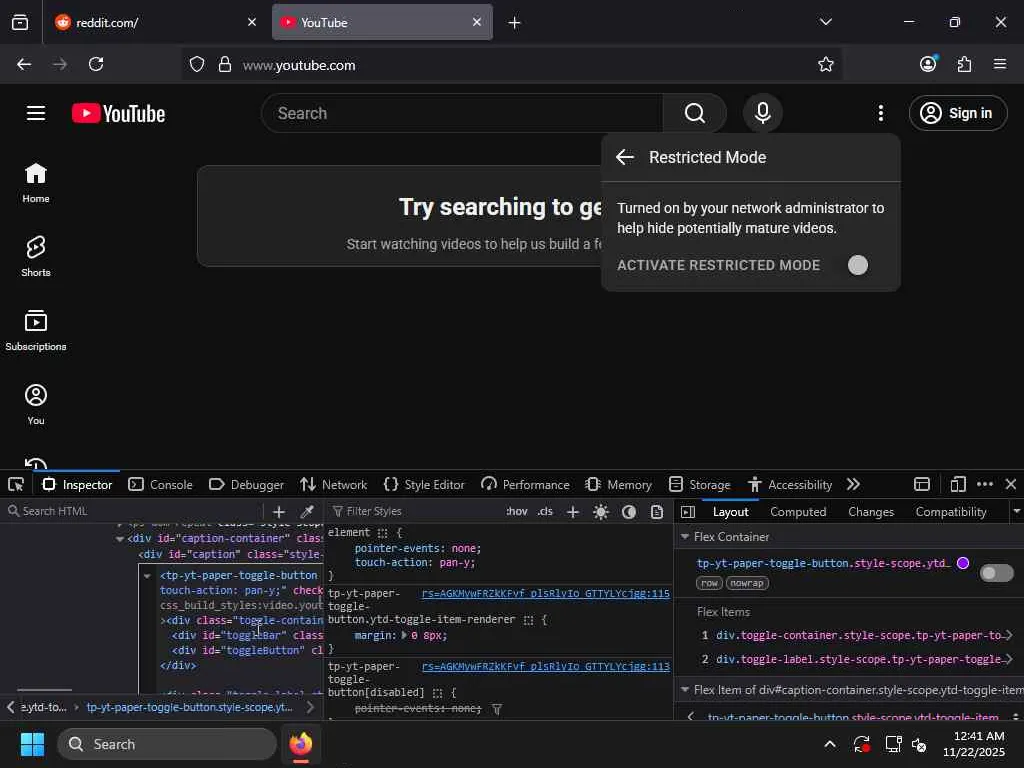Switch to the Console tab
1024x768 pixels.
(x=161, y=485)
